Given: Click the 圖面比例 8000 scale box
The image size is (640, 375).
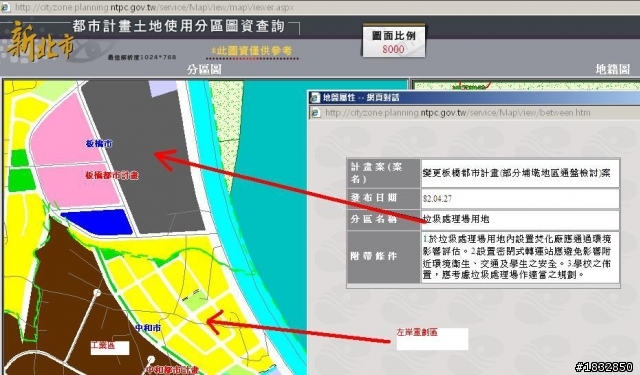Looking at the screenshot, I should [393, 41].
